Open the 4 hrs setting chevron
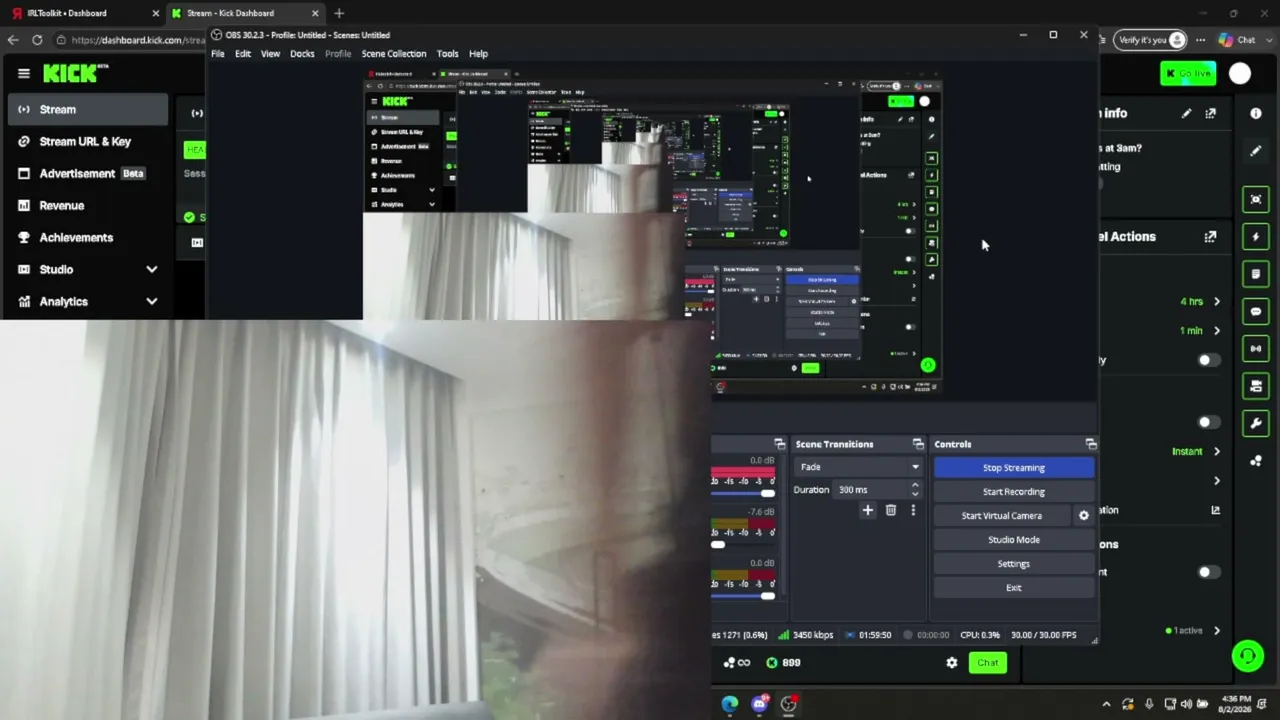1280x720 pixels. tap(1216, 301)
